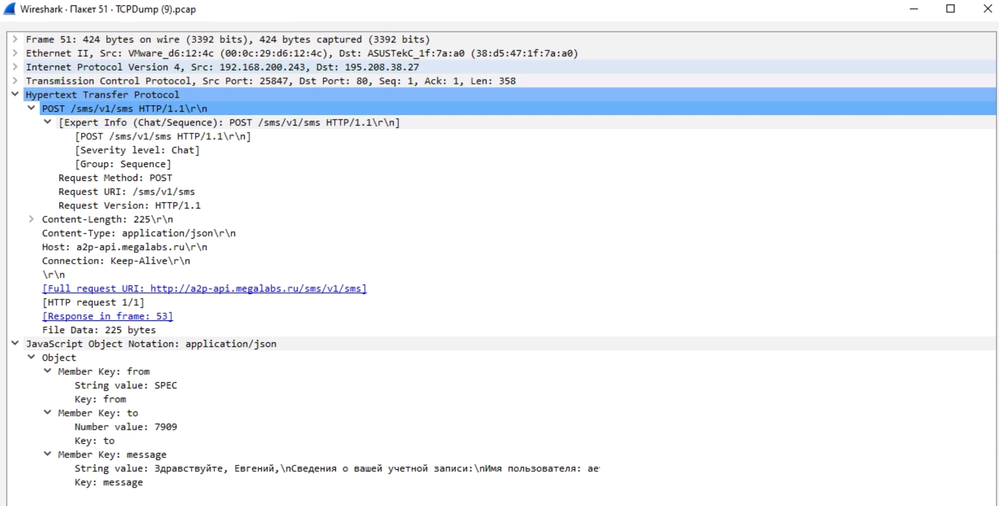Collapse the POST /sms/v1/sms HTTP/1.1 node
Viewport: 999px width, 506px height.
point(31,108)
